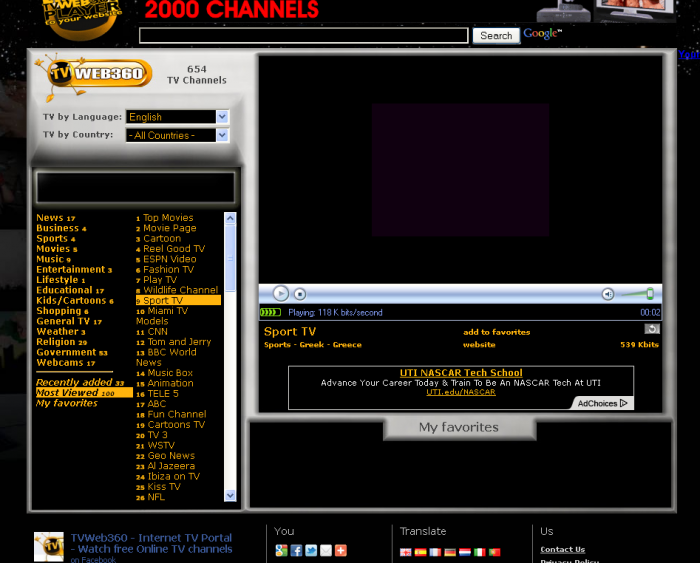Select the Religion category
The image size is (700, 563).
click(62, 342)
